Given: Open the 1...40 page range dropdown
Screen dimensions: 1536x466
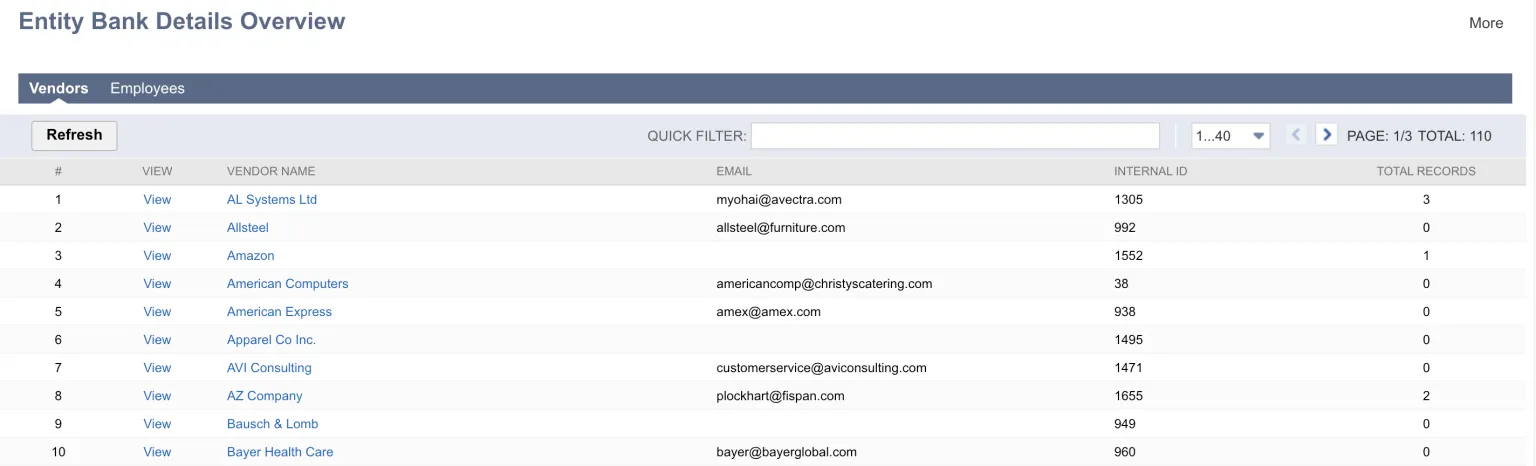Looking at the screenshot, I should 1231,136.
